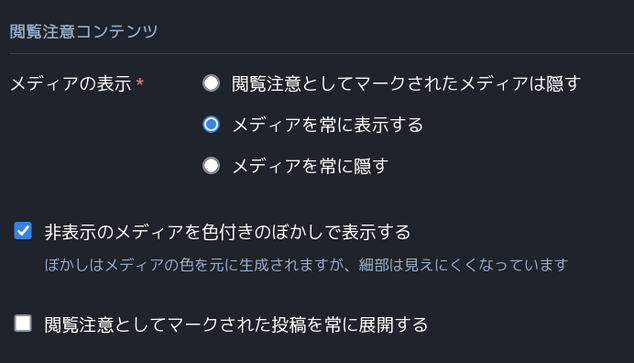Click the 閲覧注意としてマークされたメディアは隠す label text
The image size is (634, 363).
coord(406,84)
